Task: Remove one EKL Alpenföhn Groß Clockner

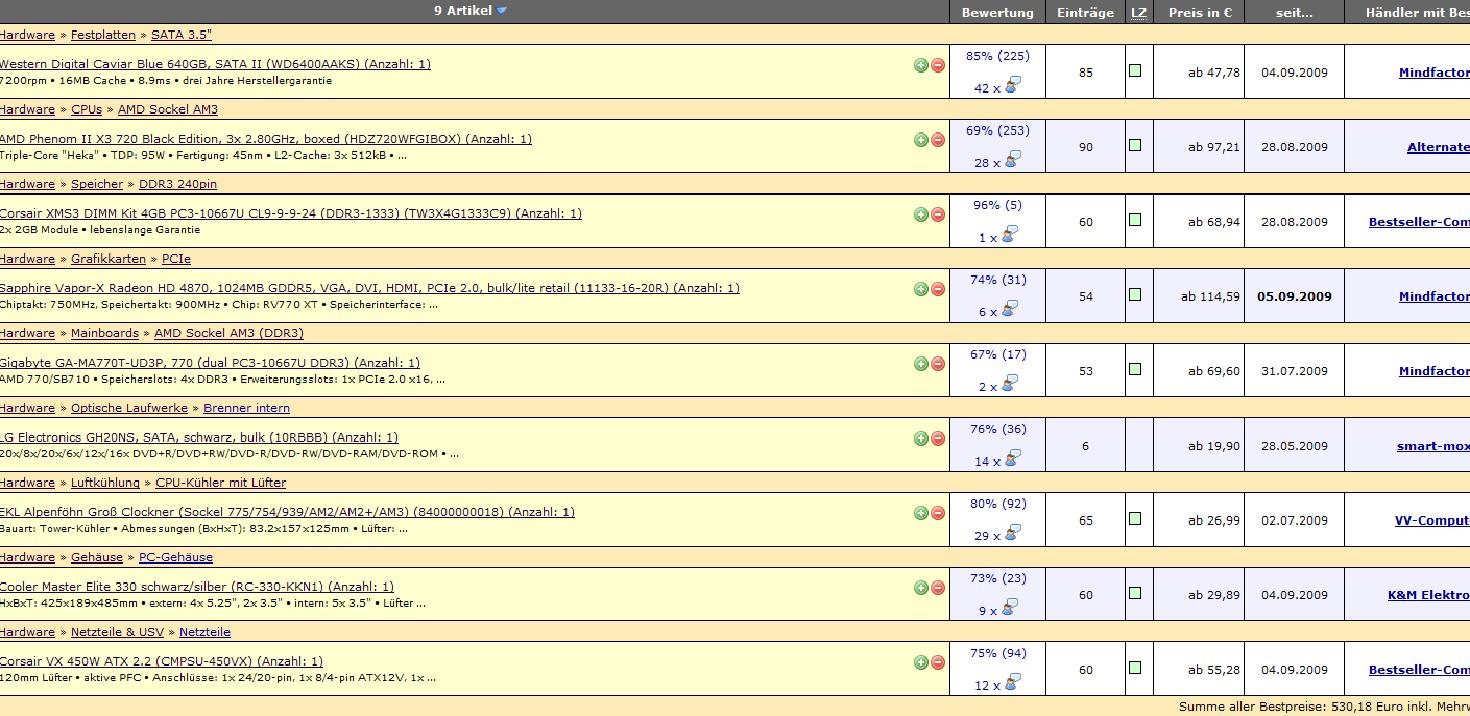Action: coord(938,513)
